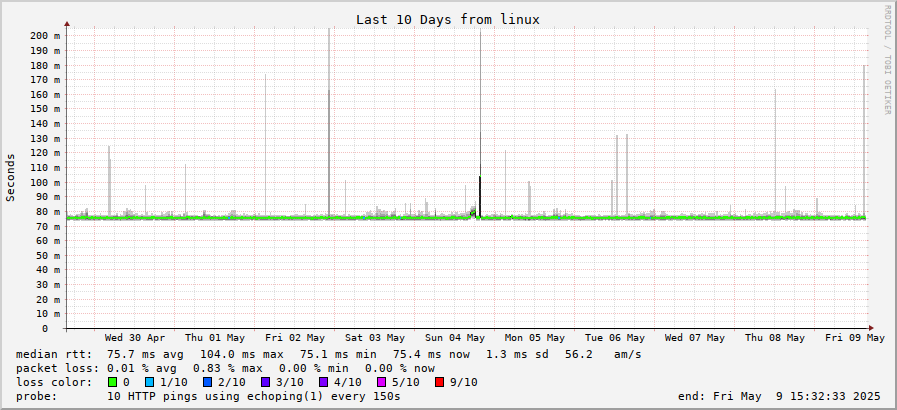
Task: Click the '75.7 ms avg' median rtt value
Action: click(146, 355)
